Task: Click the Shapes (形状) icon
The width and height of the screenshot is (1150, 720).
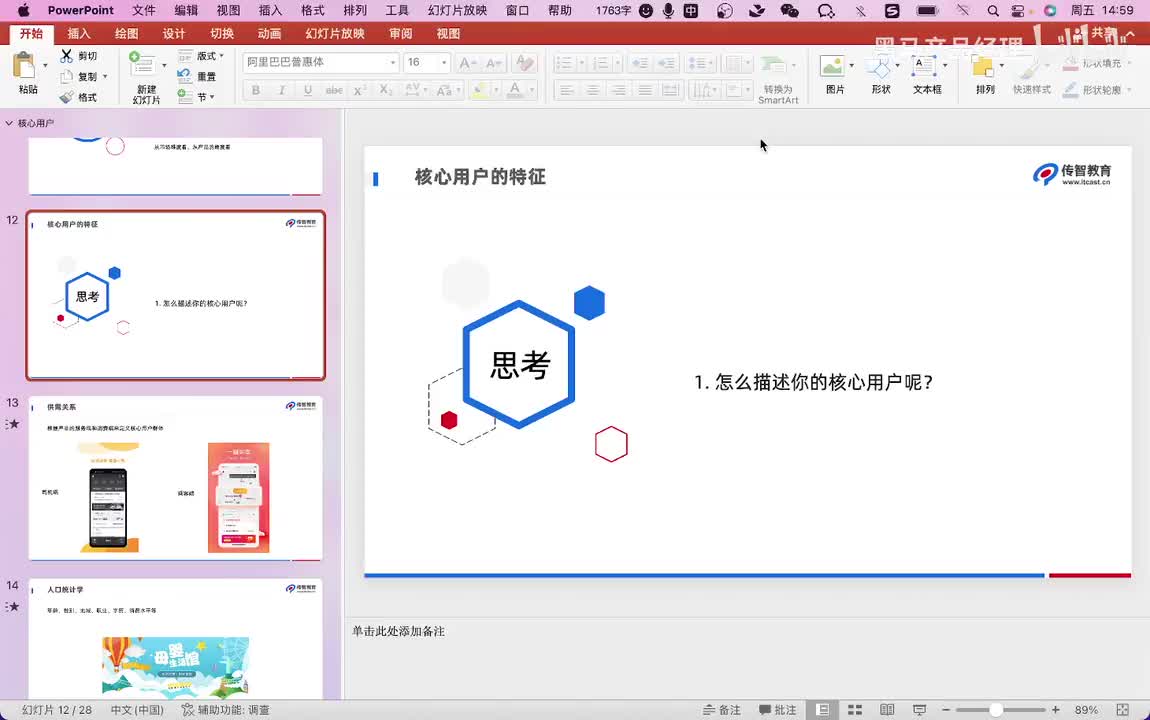Action: [x=878, y=66]
